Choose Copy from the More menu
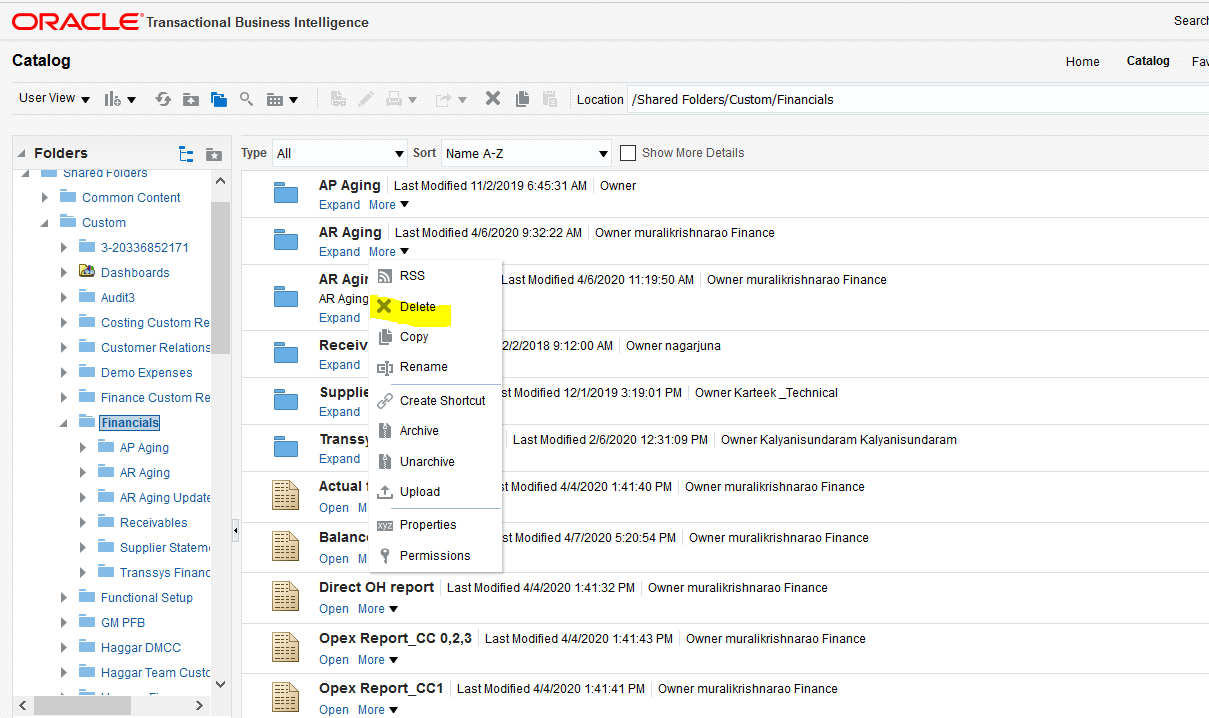Screen dimensions: 1209x718 (435, 337)
